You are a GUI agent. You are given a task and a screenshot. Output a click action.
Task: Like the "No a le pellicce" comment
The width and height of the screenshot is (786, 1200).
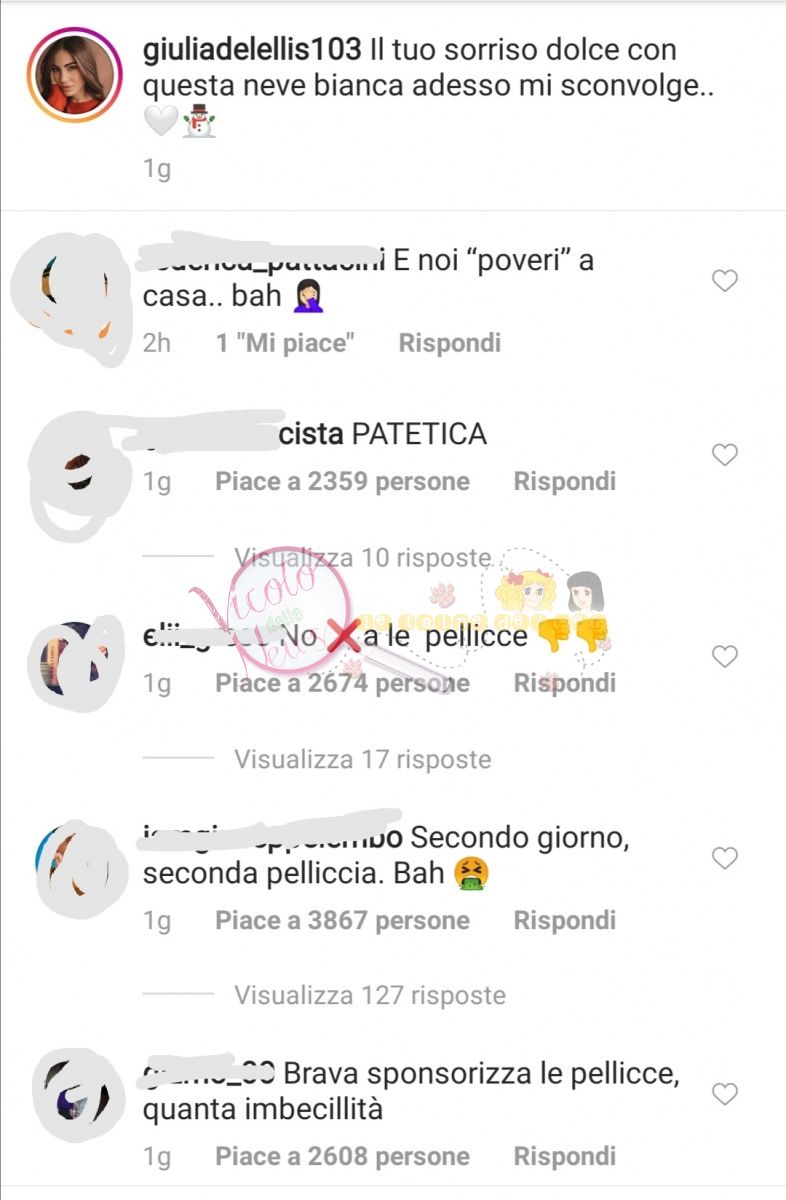click(x=724, y=657)
